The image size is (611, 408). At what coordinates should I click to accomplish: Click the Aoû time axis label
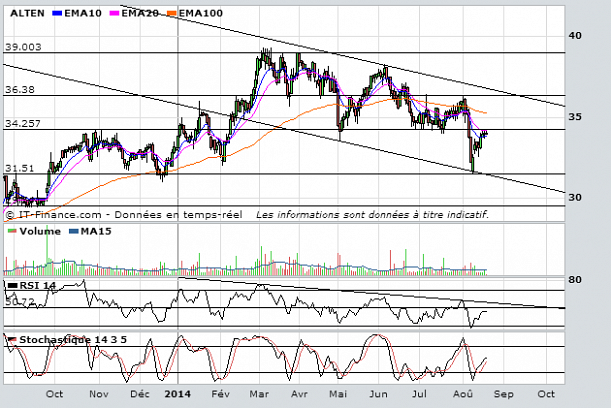[x=463, y=394]
